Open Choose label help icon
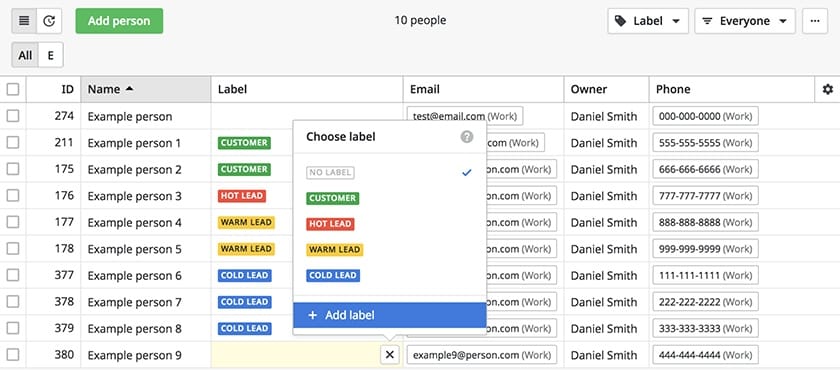840x370 pixels. [467, 137]
